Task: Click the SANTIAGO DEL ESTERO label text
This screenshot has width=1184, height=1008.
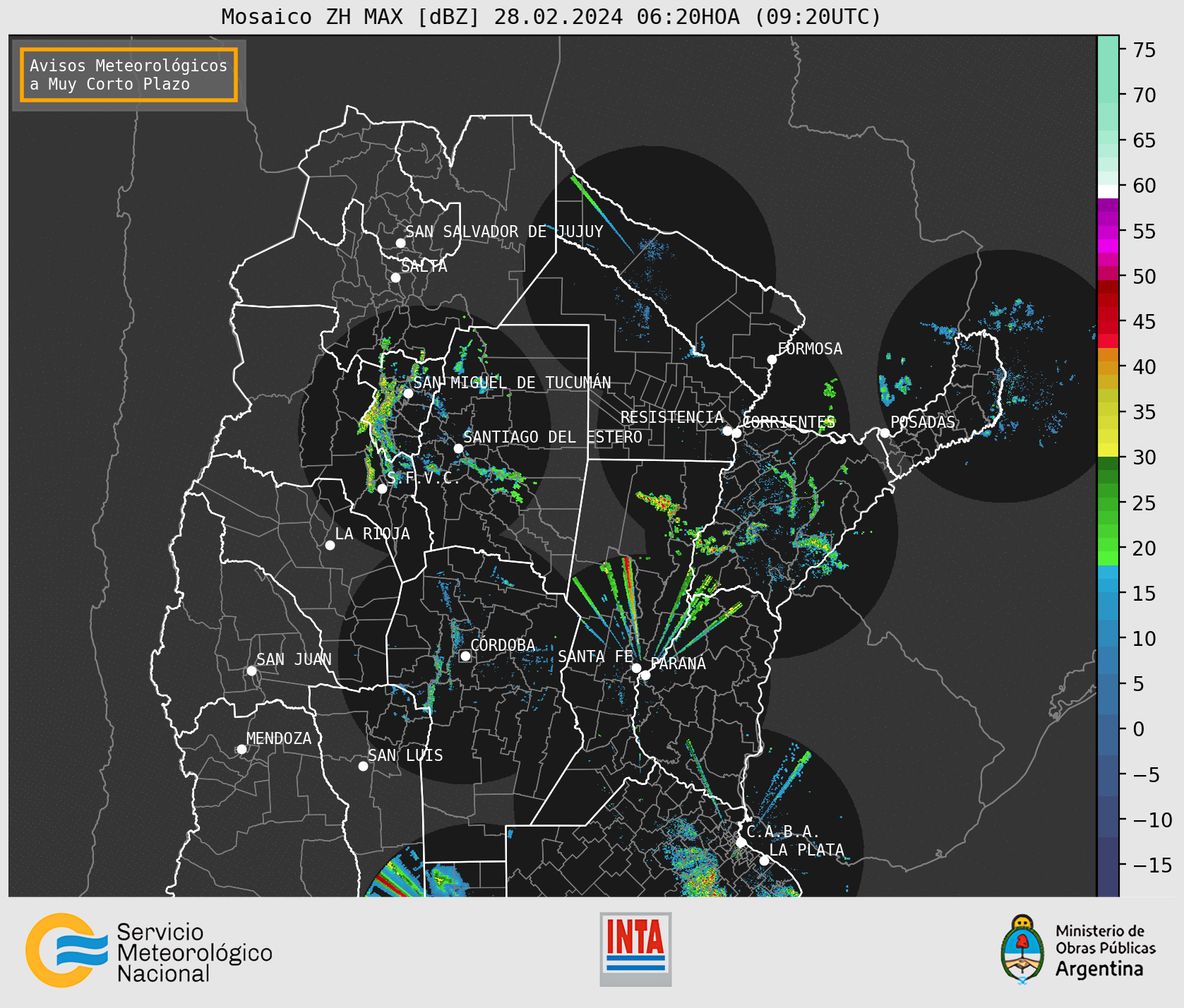Action: pos(553,437)
